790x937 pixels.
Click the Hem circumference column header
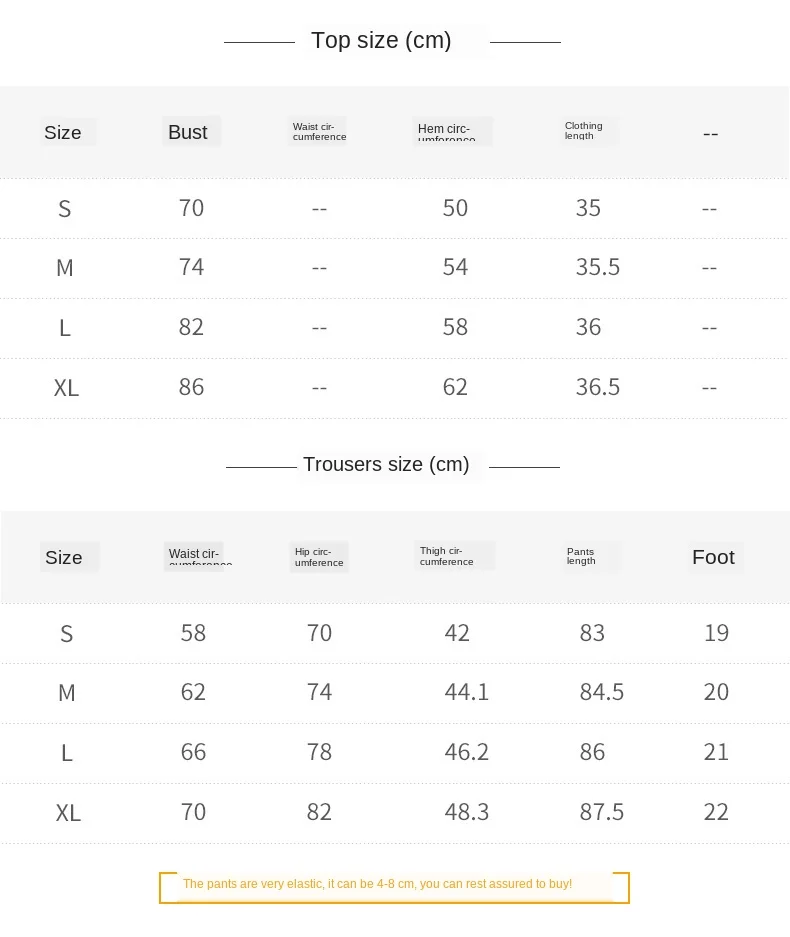(452, 132)
